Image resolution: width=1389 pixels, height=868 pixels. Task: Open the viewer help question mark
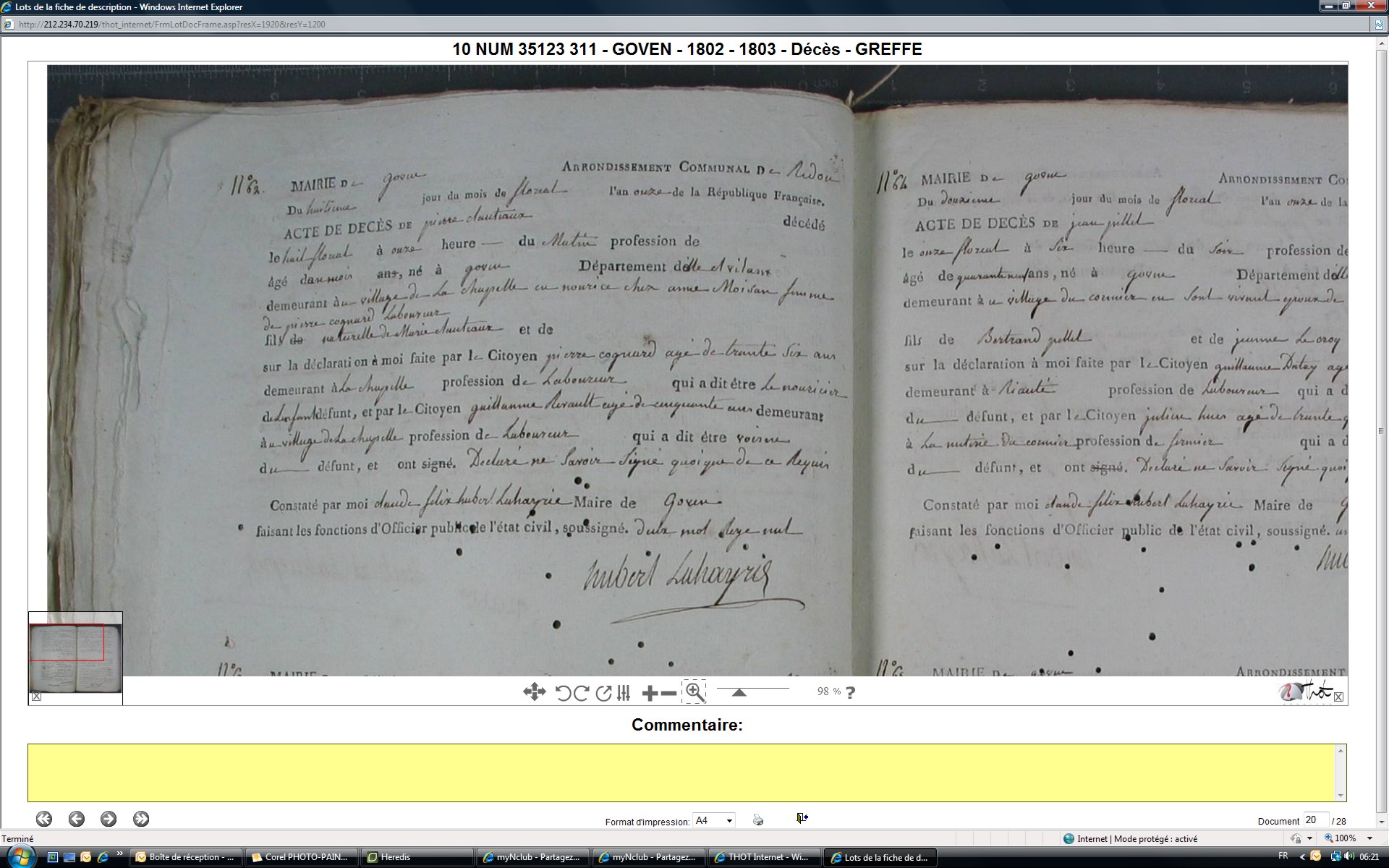(x=850, y=693)
